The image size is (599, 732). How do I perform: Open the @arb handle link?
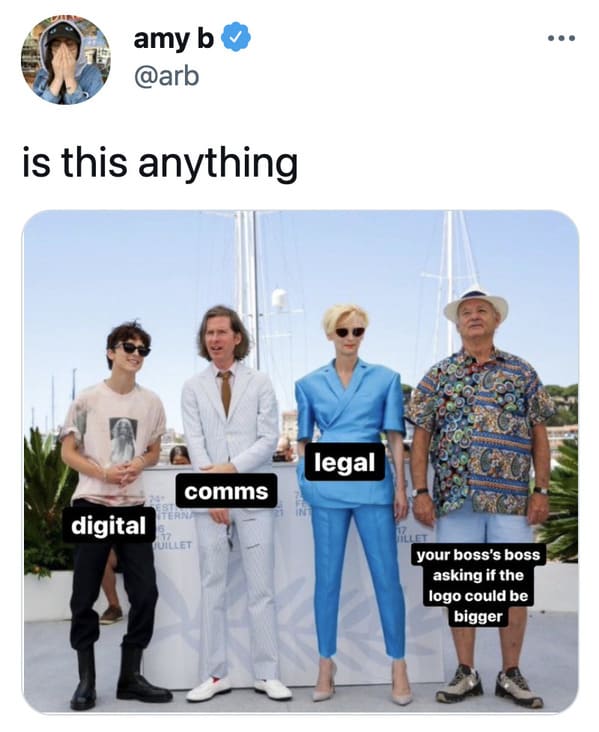(166, 77)
